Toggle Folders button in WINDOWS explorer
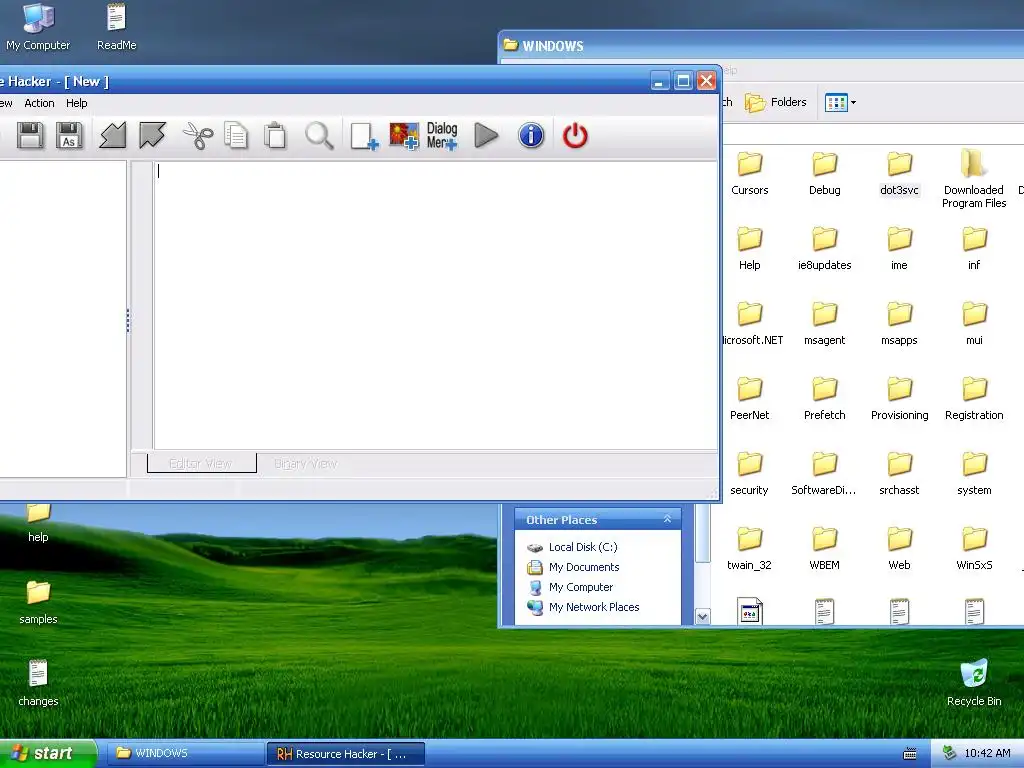Image resolution: width=1024 pixels, height=768 pixels. pyautogui.click(x=776, y=102)
